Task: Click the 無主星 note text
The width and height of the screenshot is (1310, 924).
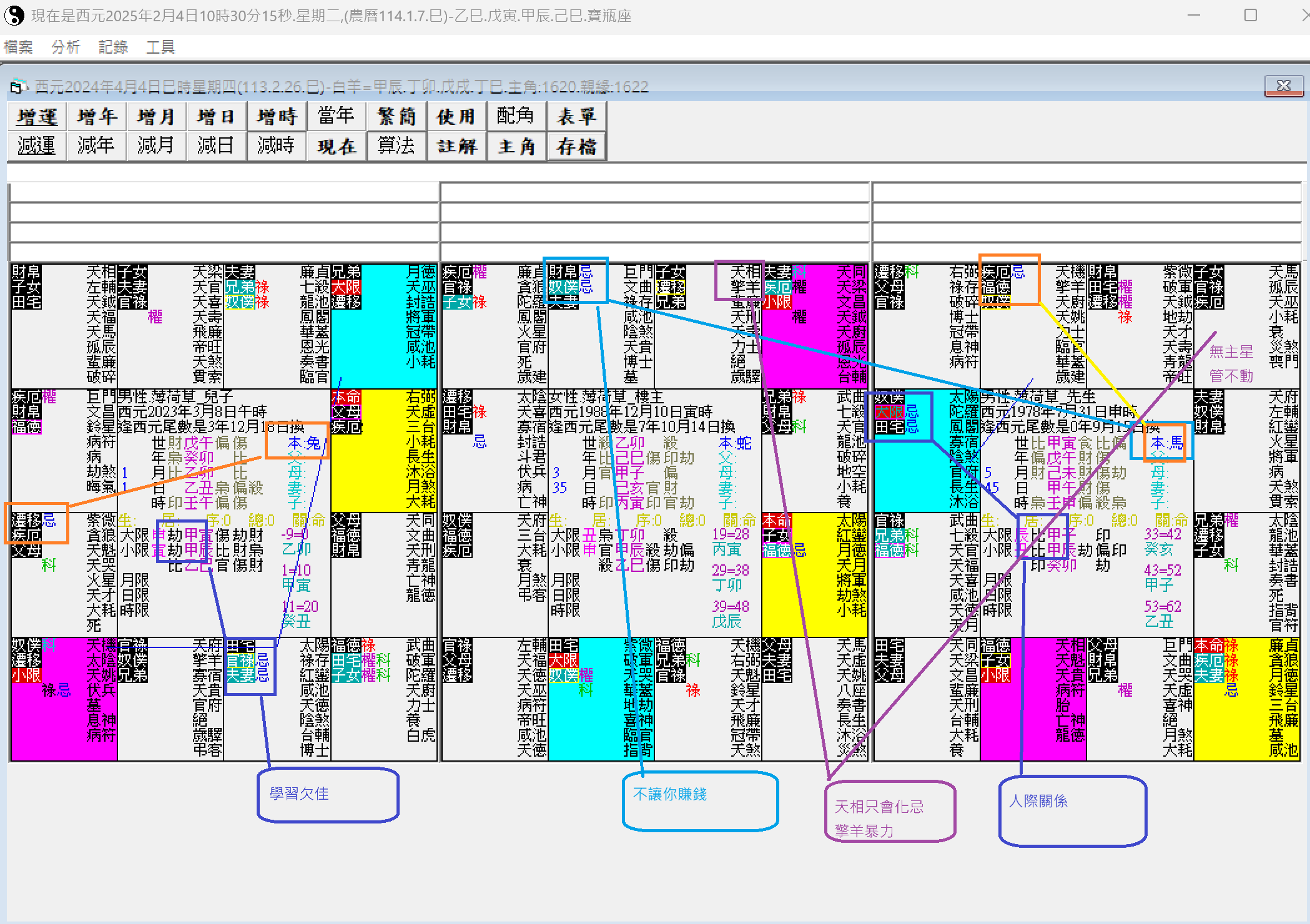Action: coord(1231,351)
